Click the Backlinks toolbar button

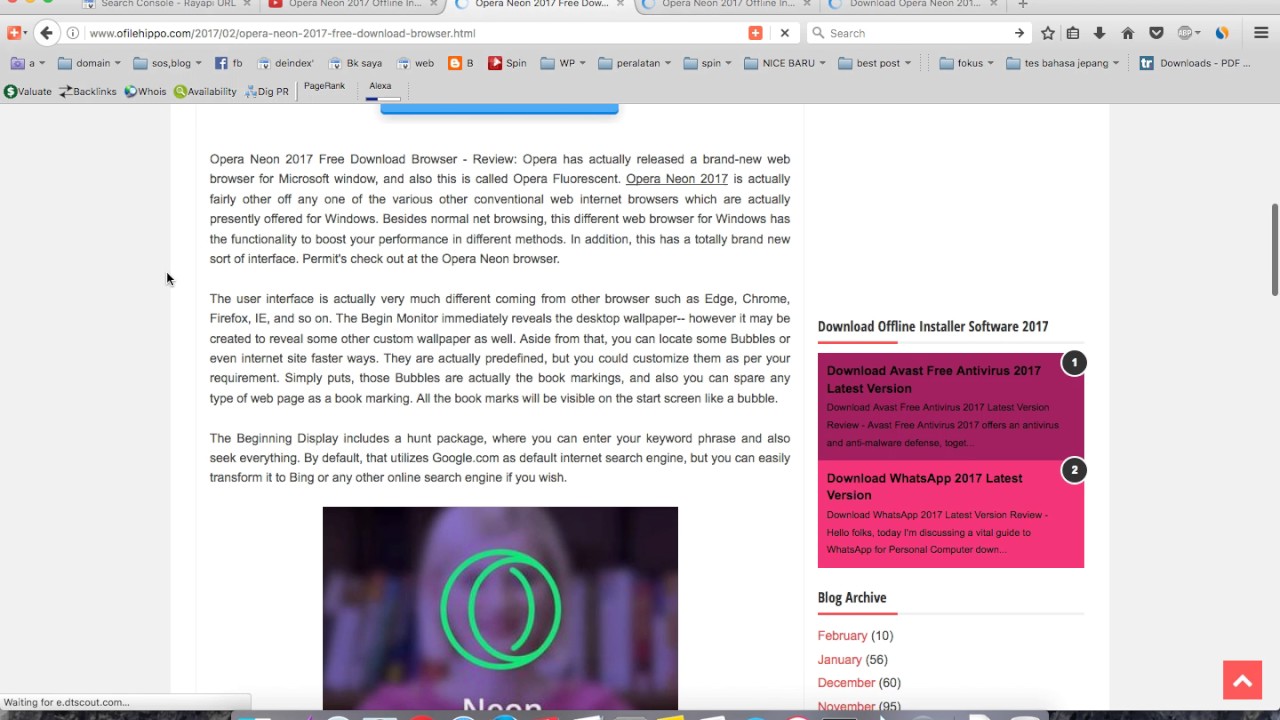point(88,91)
